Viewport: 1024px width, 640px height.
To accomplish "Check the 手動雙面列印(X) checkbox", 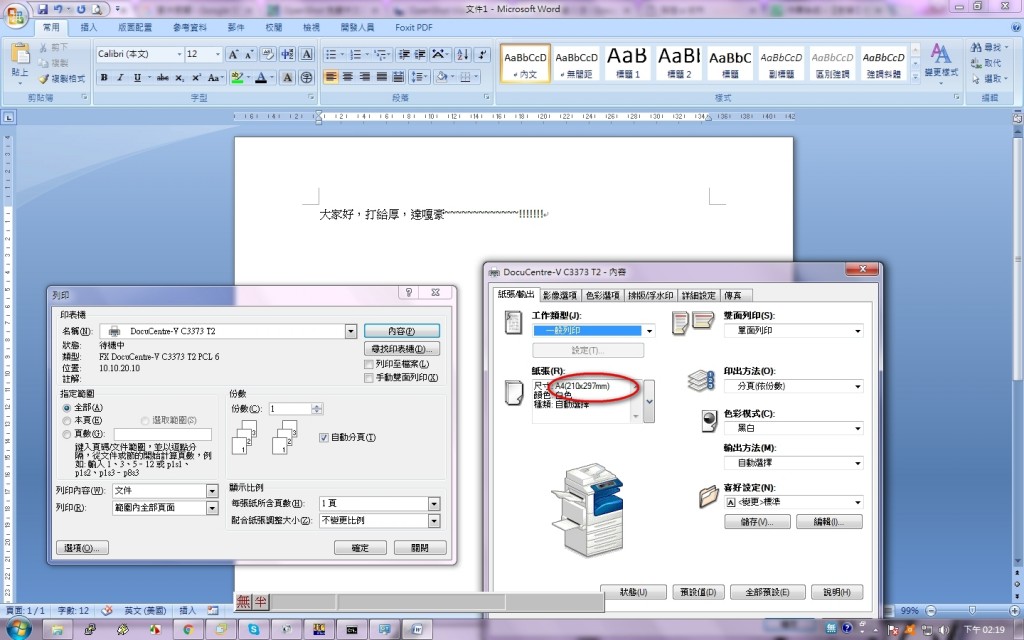I will 369,378.
